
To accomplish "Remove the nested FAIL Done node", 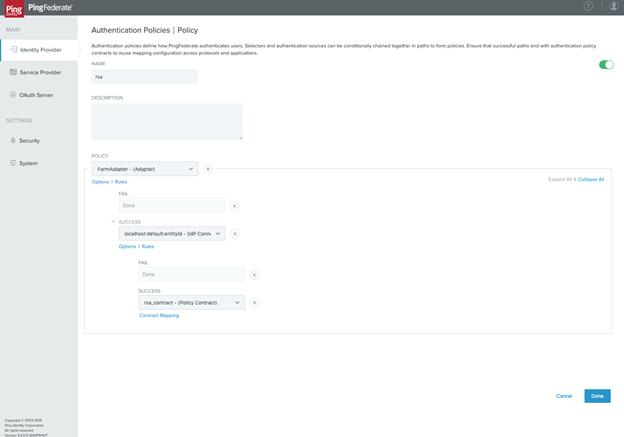I will (x=254, y=275).
